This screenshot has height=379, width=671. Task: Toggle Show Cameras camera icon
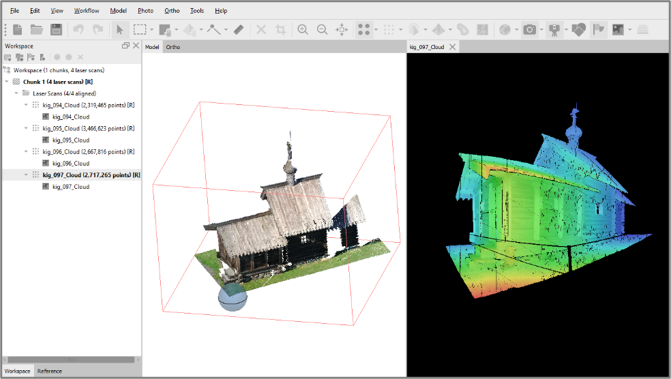[x=529, y=30]
